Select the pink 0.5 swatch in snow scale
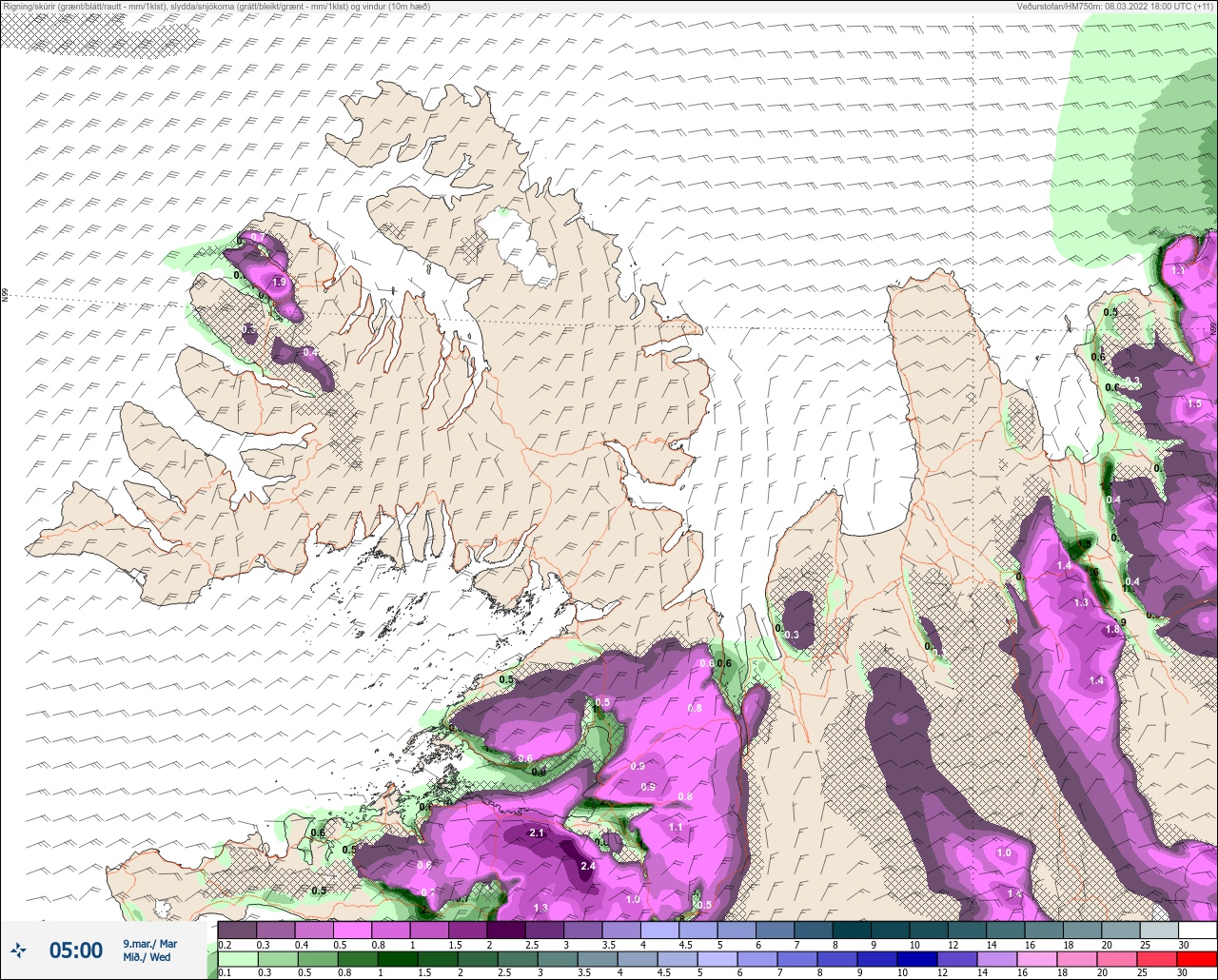Viewport: 1218px width, 980px height. pyautogui.click(x=352, y=930)
